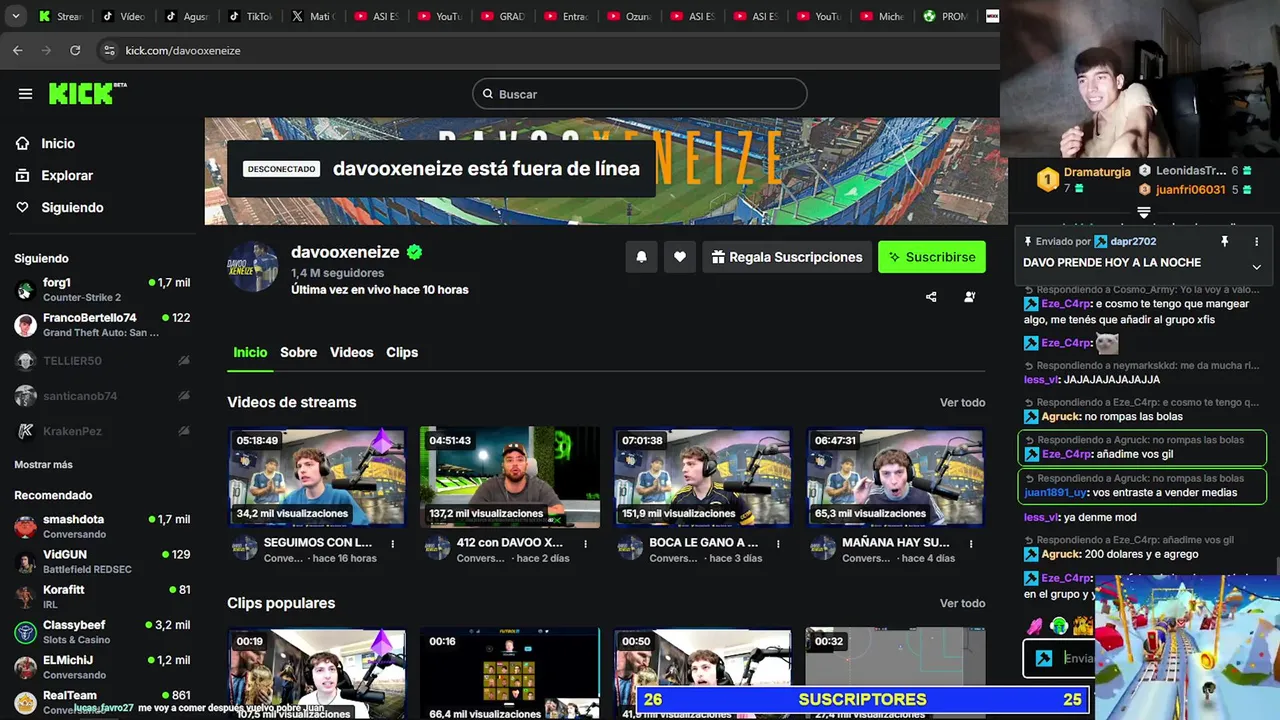The height and width of the screenshot is (720, 1280).
Task: Click the share icon under Suscribirse
Action: pyautogui.click(x=931, y=297)
